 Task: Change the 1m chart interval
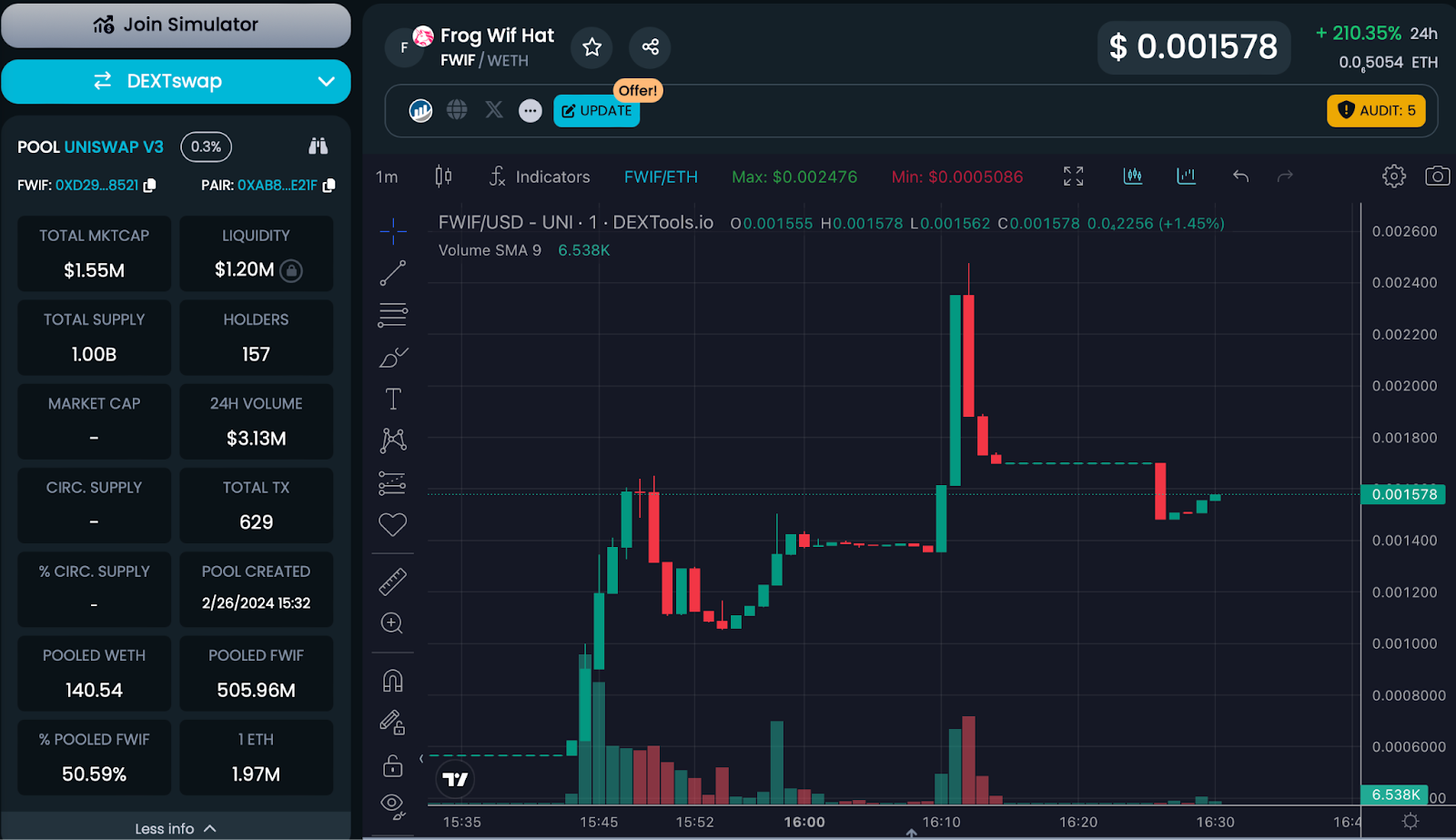coord(387,177)
